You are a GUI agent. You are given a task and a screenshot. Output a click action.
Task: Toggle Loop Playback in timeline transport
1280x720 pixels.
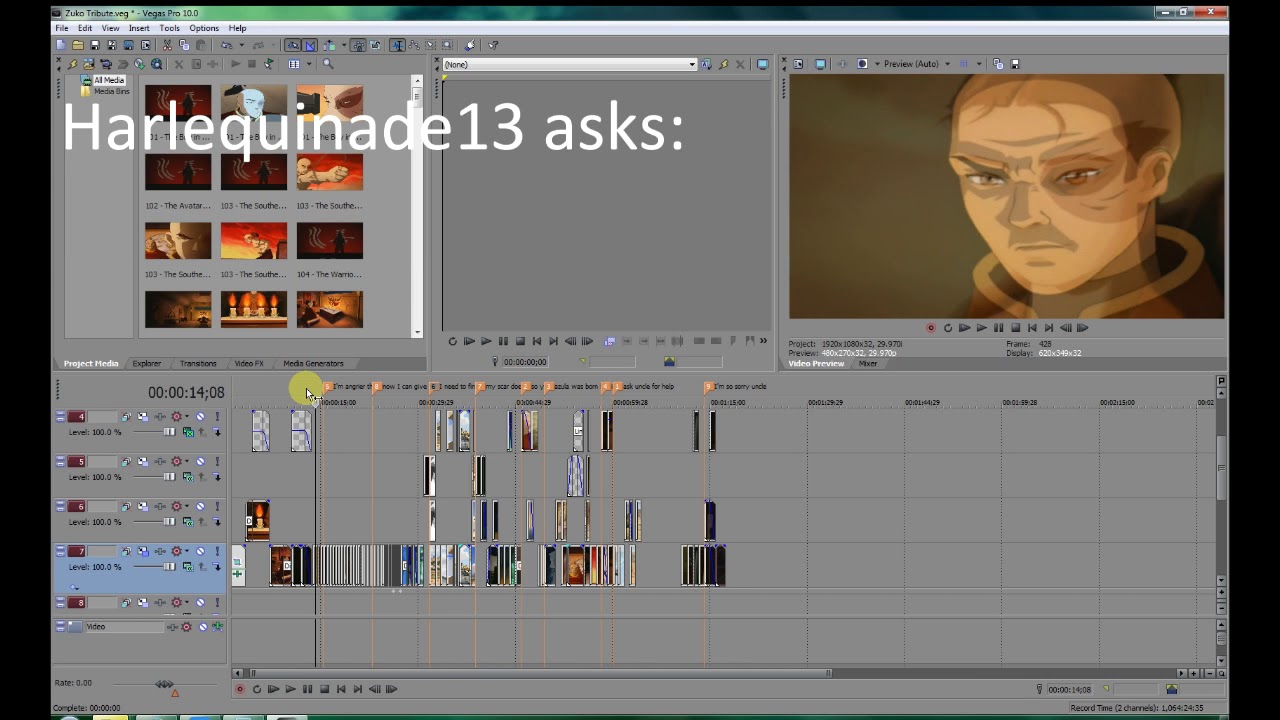(x=256, y=689)
